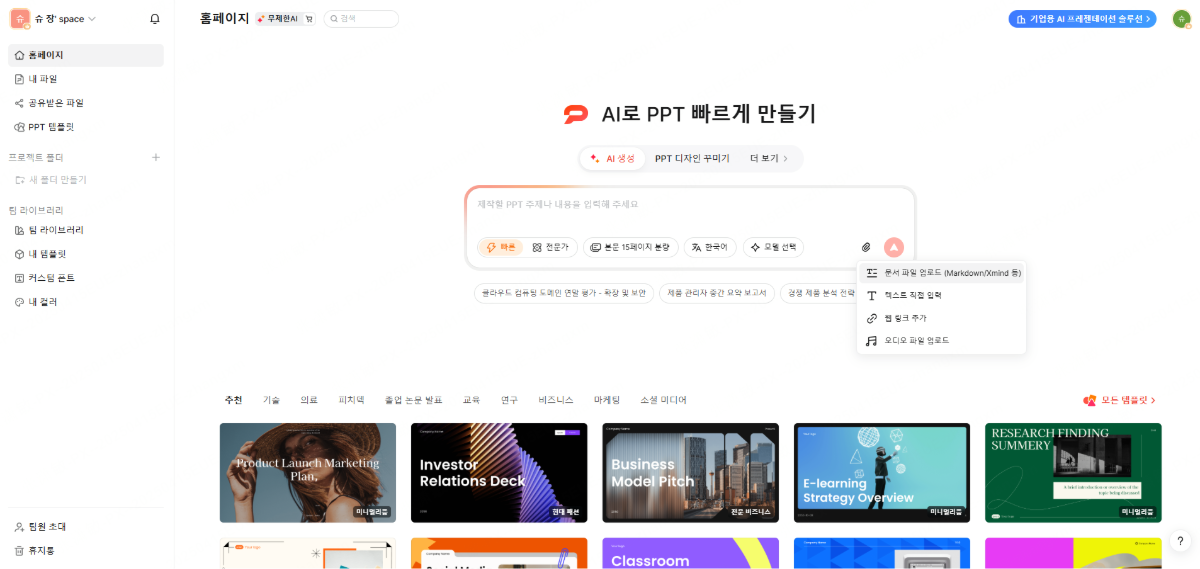Click suggestion 클라우드 컴퓨팅 도메인 연말 평가
The height and width of the screenshot is (569, 1200).
click(x=564, y=293)
